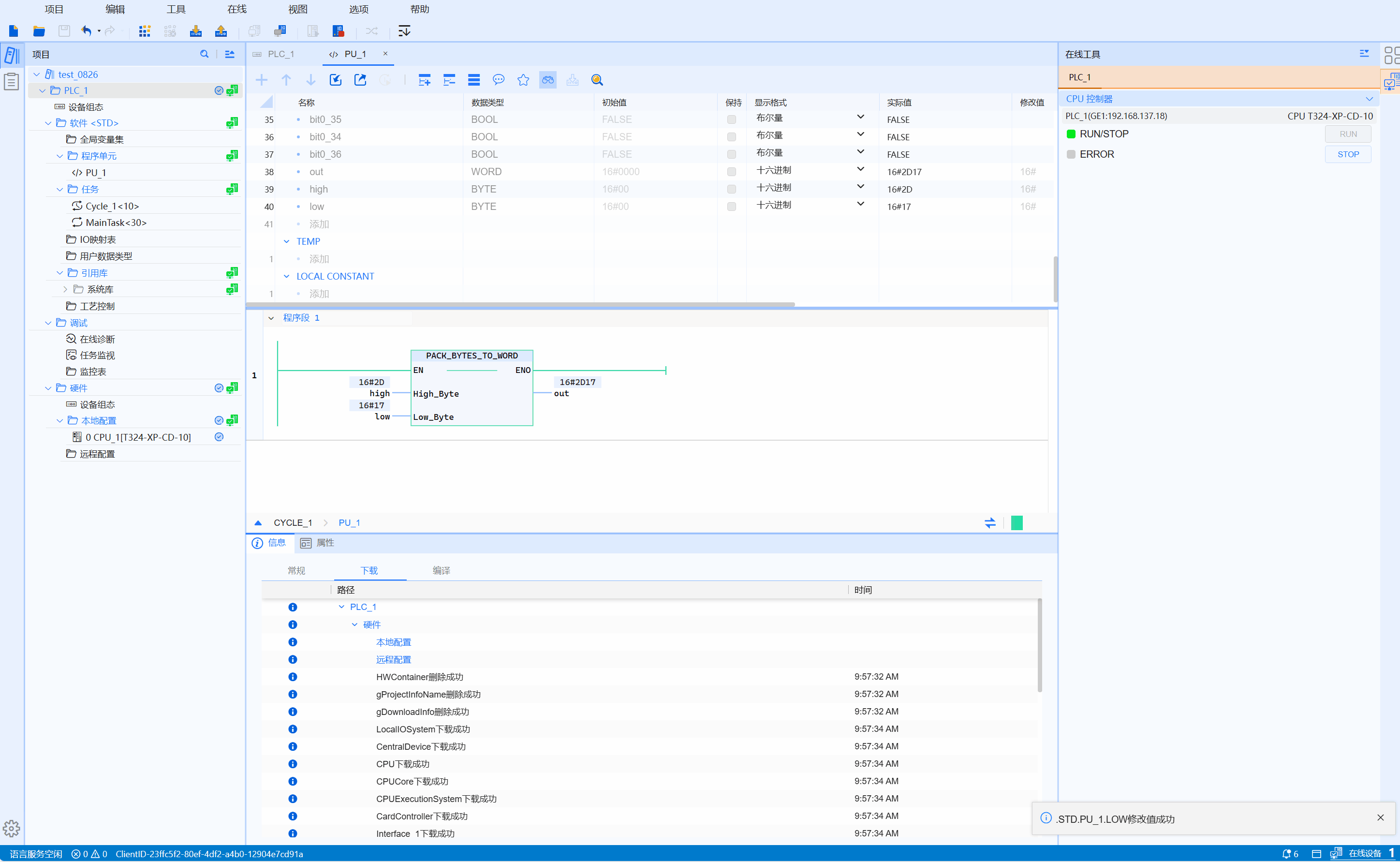Screen dimensions: 1400x862
Task: Open display format dropdown for variable high
Action: point(860,187)
